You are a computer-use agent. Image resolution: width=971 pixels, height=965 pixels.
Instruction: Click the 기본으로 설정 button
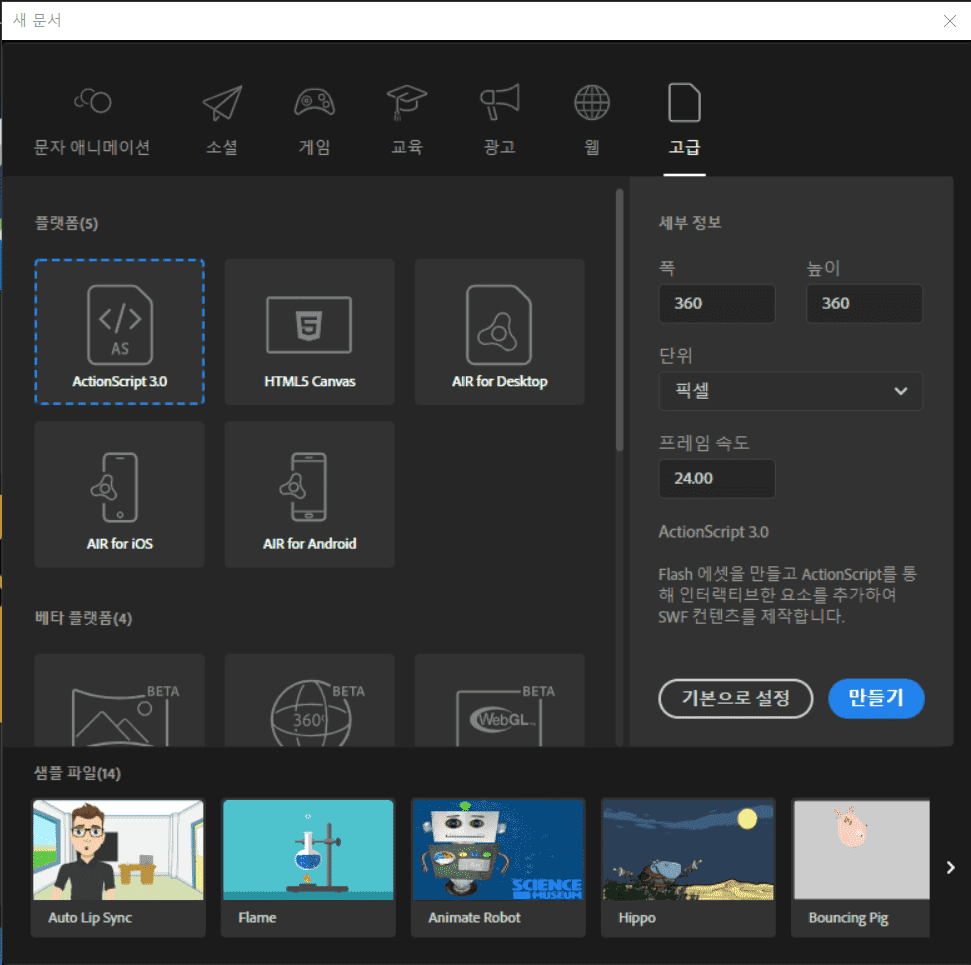736,699
